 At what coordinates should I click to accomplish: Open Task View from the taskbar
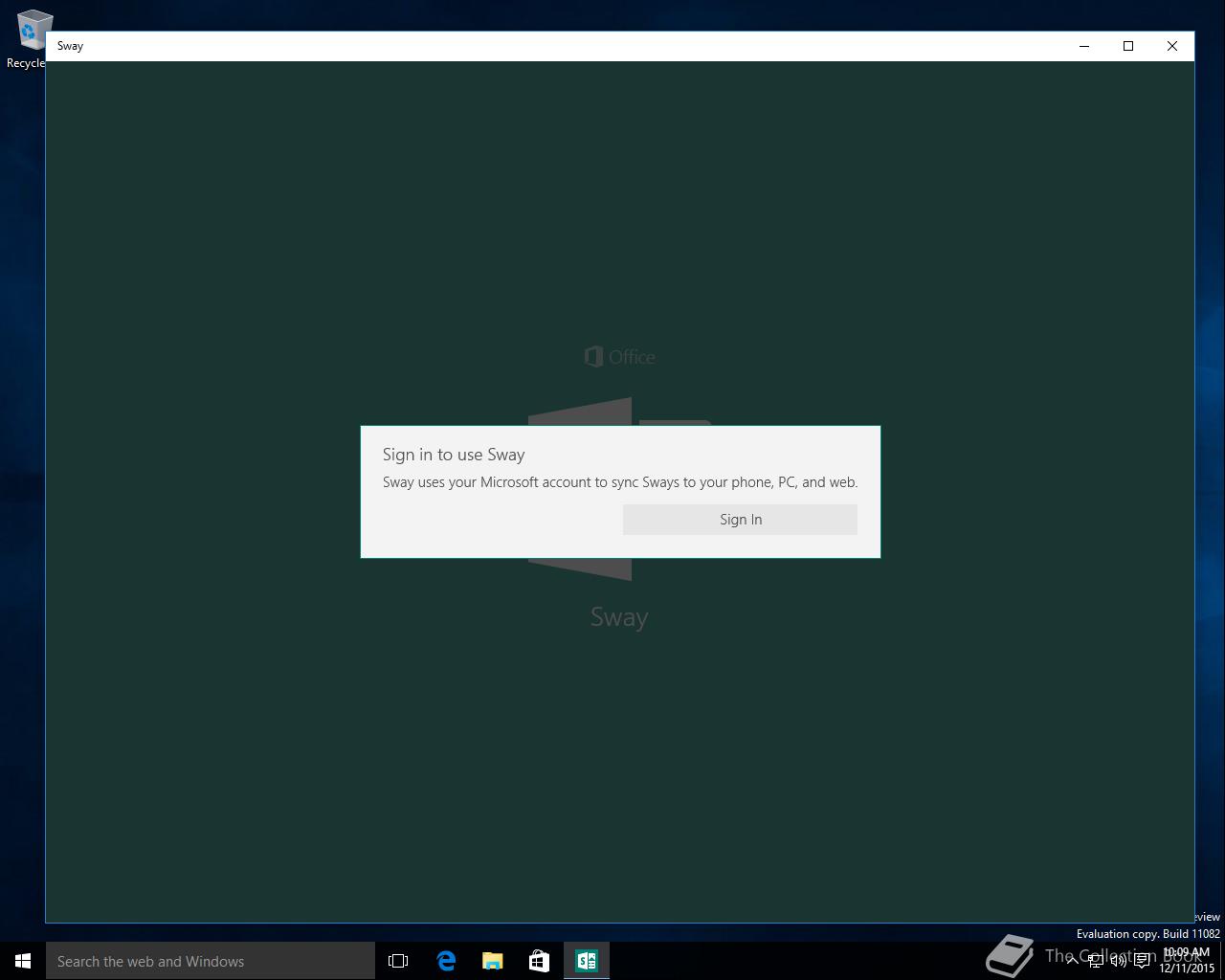click(x=398, y=961)
